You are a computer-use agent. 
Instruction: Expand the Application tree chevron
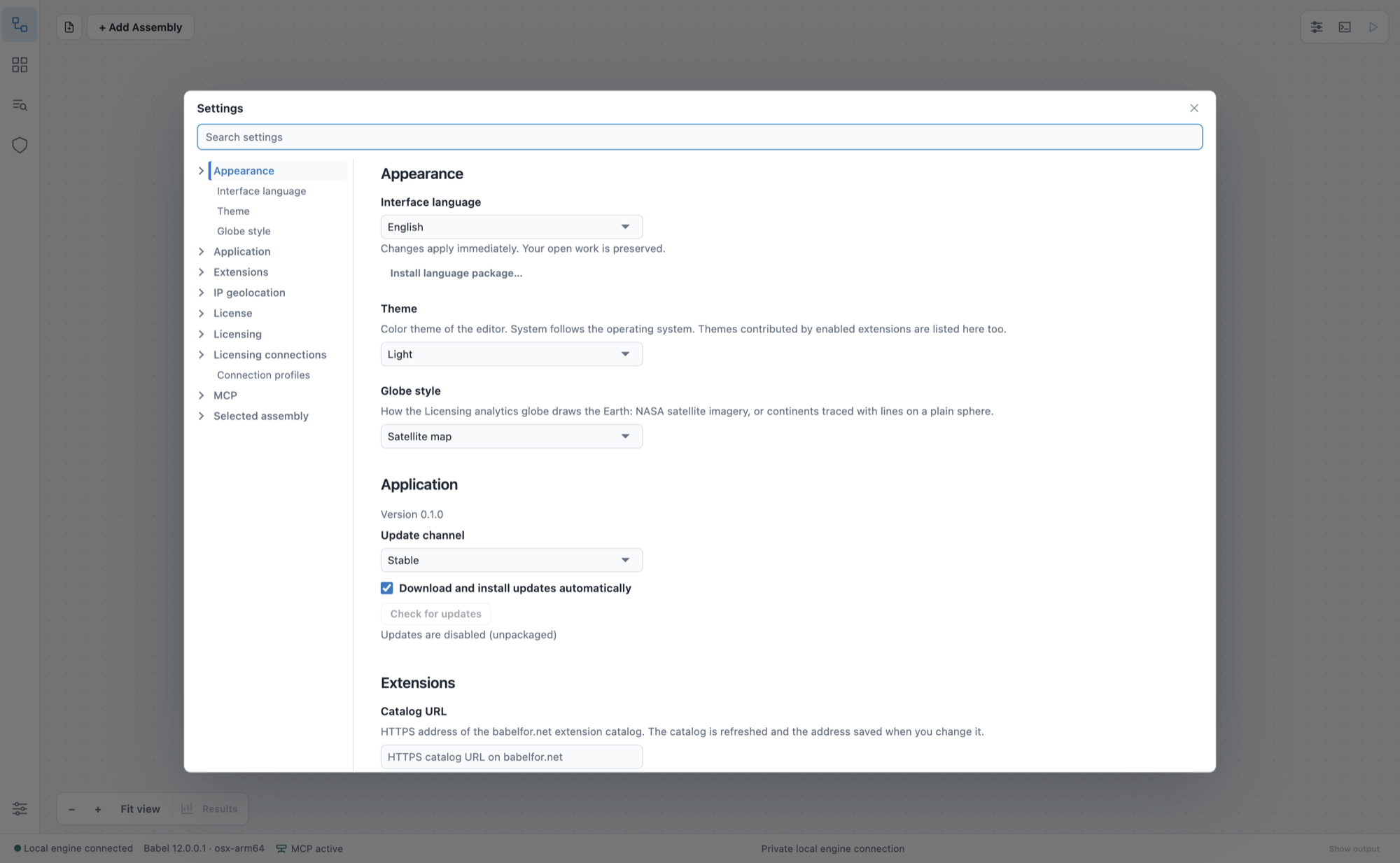(x=201, y=251)
